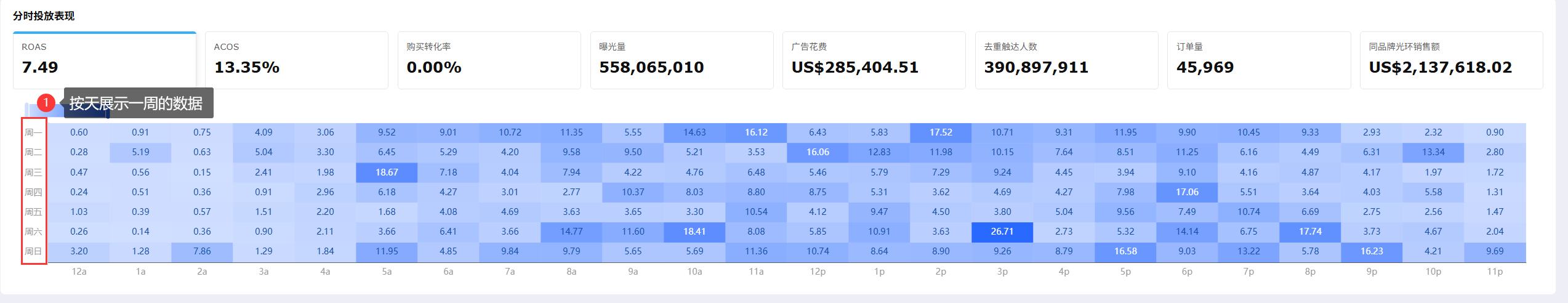Click the 9.31 cell for 周一 at 4p

click(x=1064, y=132)
